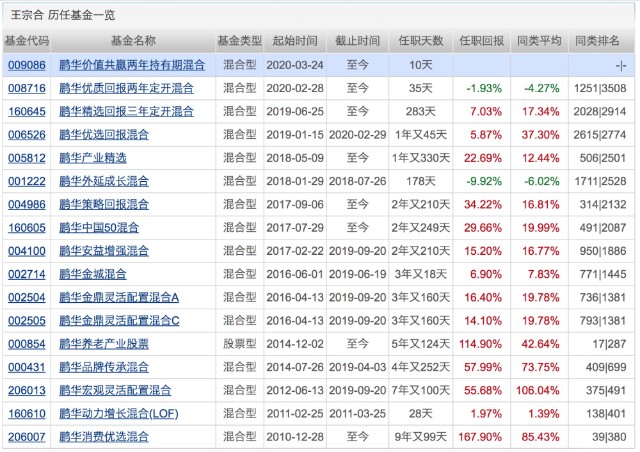Click 鹏华消费优选混合 fund name

(x=104, y=437)
